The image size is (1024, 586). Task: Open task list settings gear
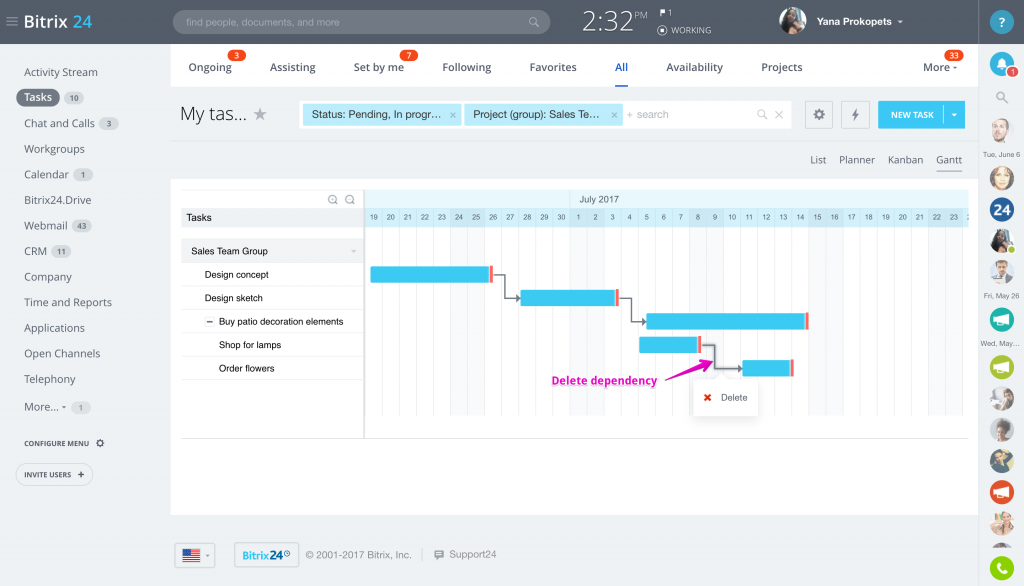pos(819,115)
